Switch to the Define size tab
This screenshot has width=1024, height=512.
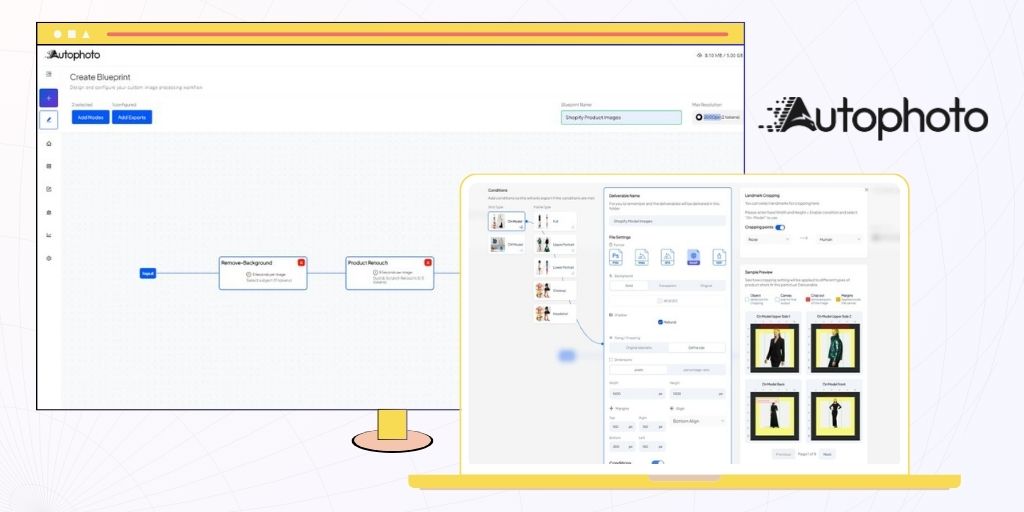pos(696,347)
